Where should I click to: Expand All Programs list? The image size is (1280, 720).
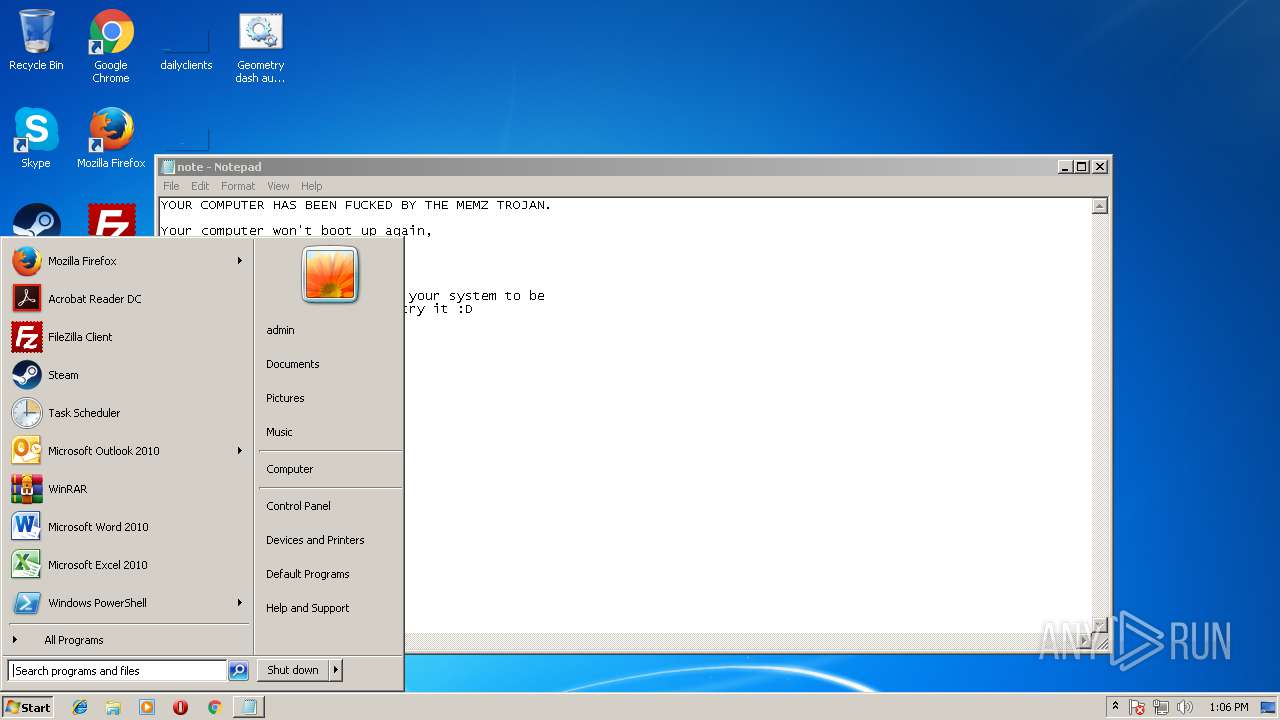[128, 640]
